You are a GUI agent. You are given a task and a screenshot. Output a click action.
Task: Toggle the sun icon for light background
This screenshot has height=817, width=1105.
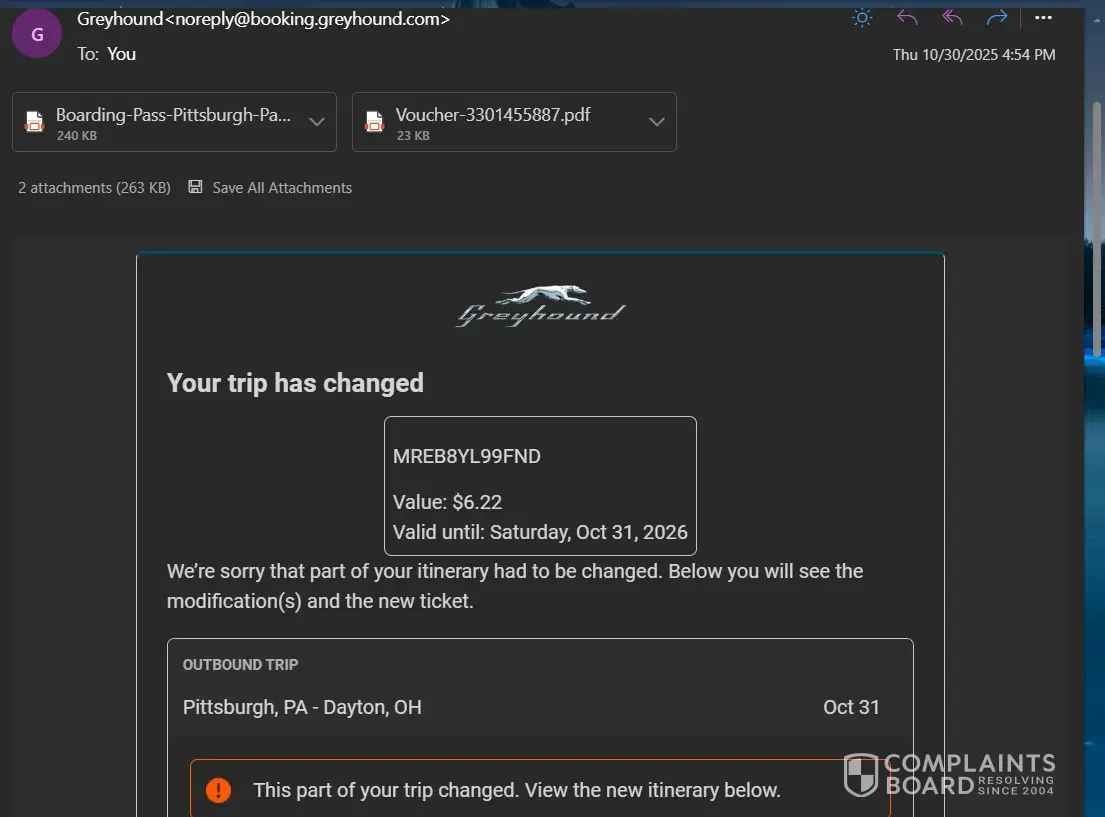861,18
